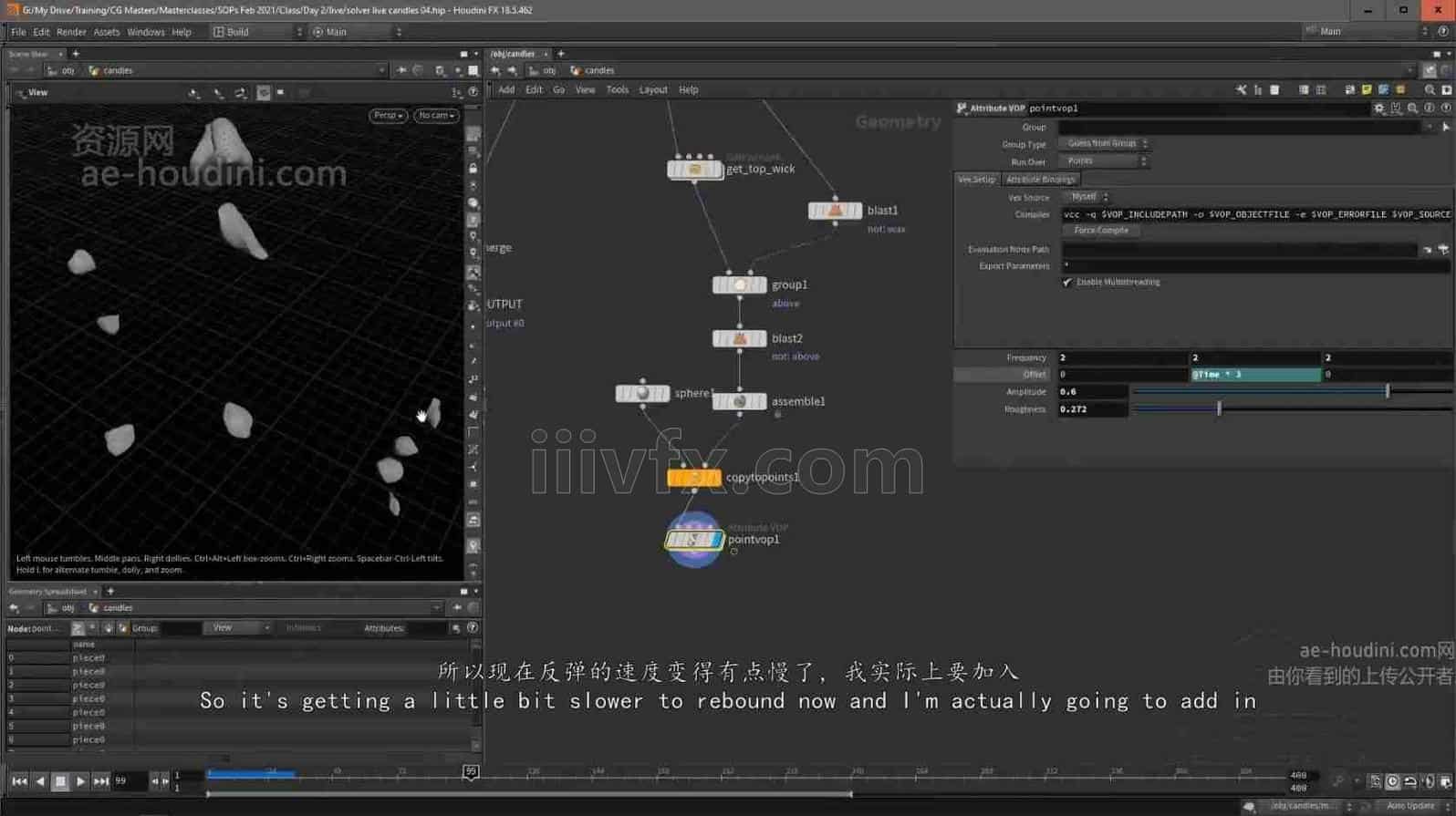Expand the Run Over dropdown
This screenshot has width=1456, height=816.
coord(1104,161)
